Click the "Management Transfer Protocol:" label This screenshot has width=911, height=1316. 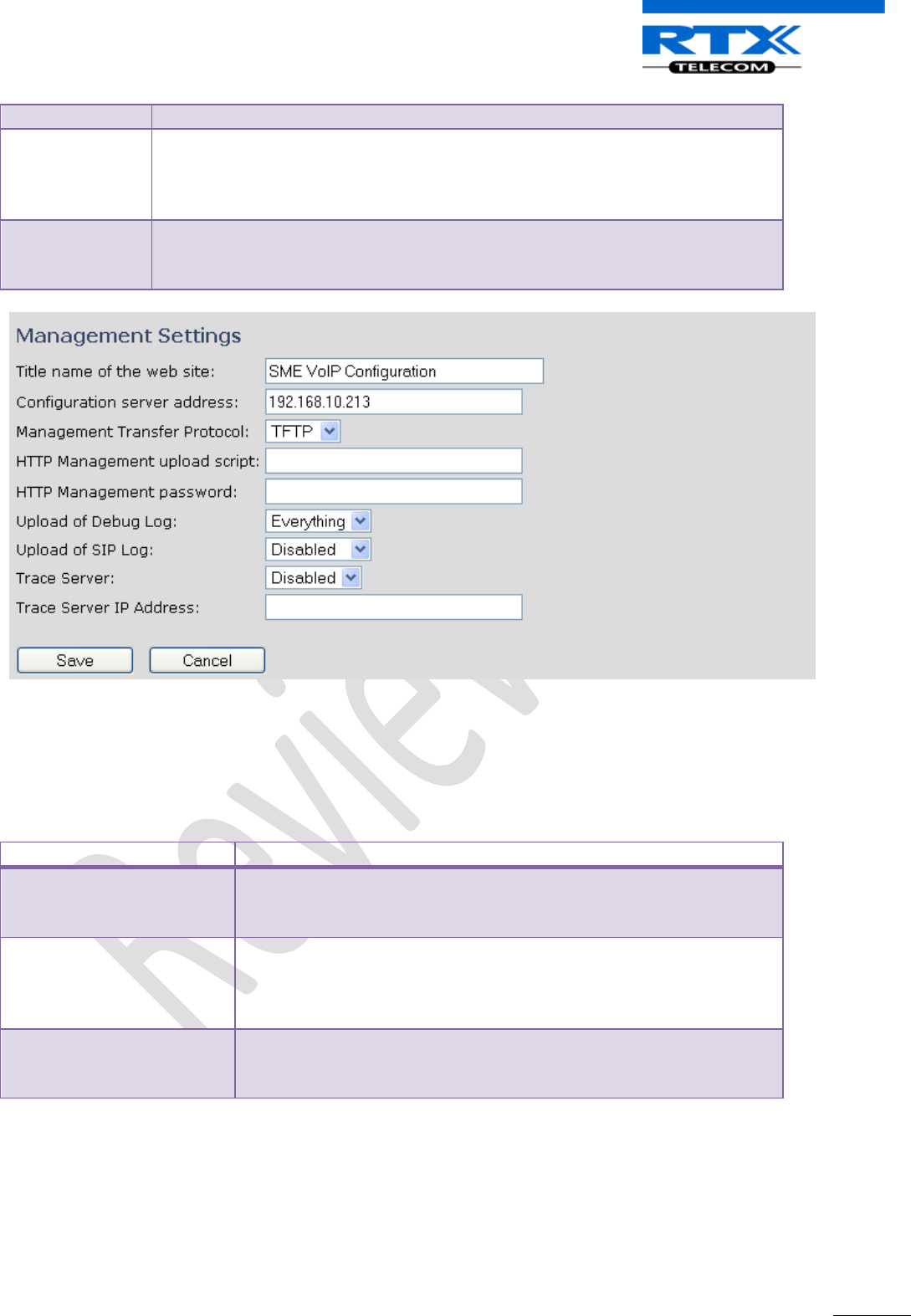133,432
